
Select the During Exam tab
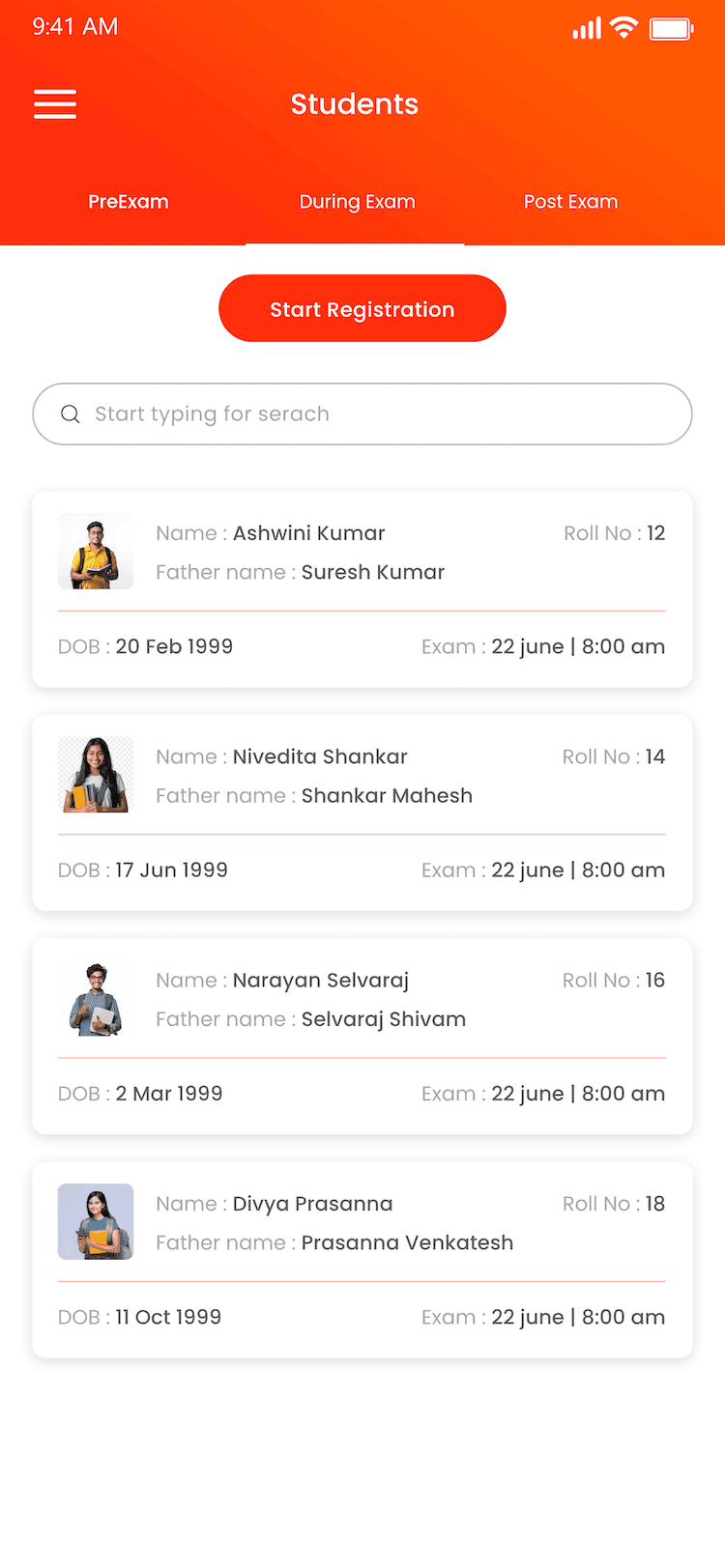click(x=357, y=202)
